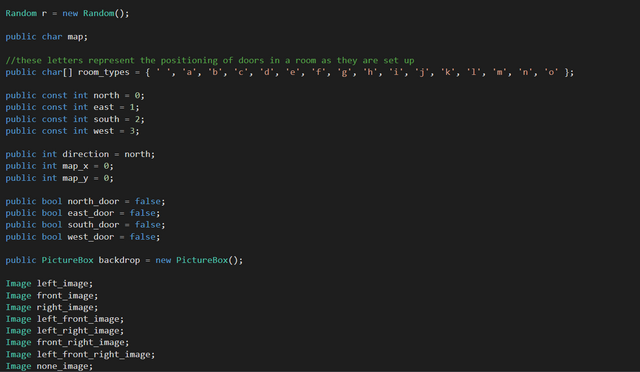Click the green comment about door positioning
Image resolution: width=640 pixels, height=372 pixels.
[210, 60]
